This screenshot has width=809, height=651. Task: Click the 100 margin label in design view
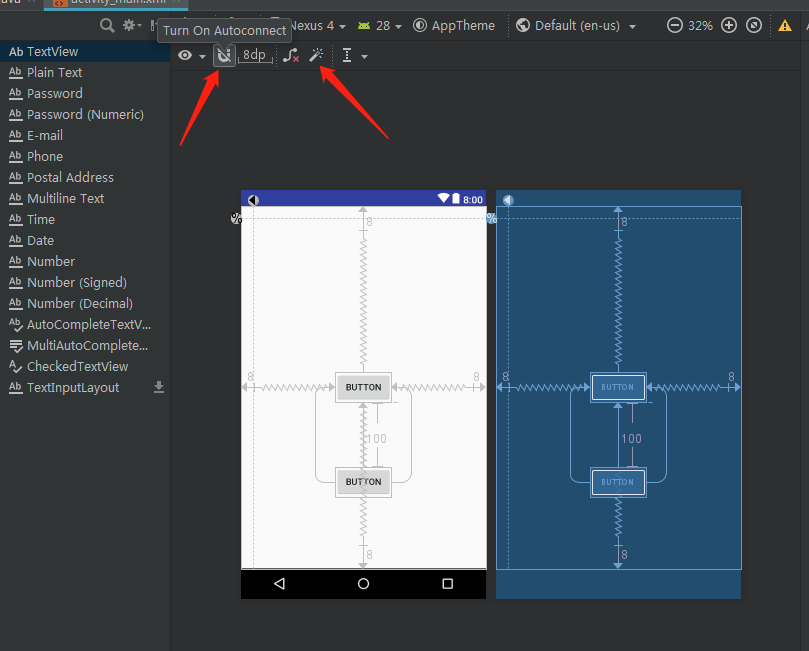click(x=376, y=438)
